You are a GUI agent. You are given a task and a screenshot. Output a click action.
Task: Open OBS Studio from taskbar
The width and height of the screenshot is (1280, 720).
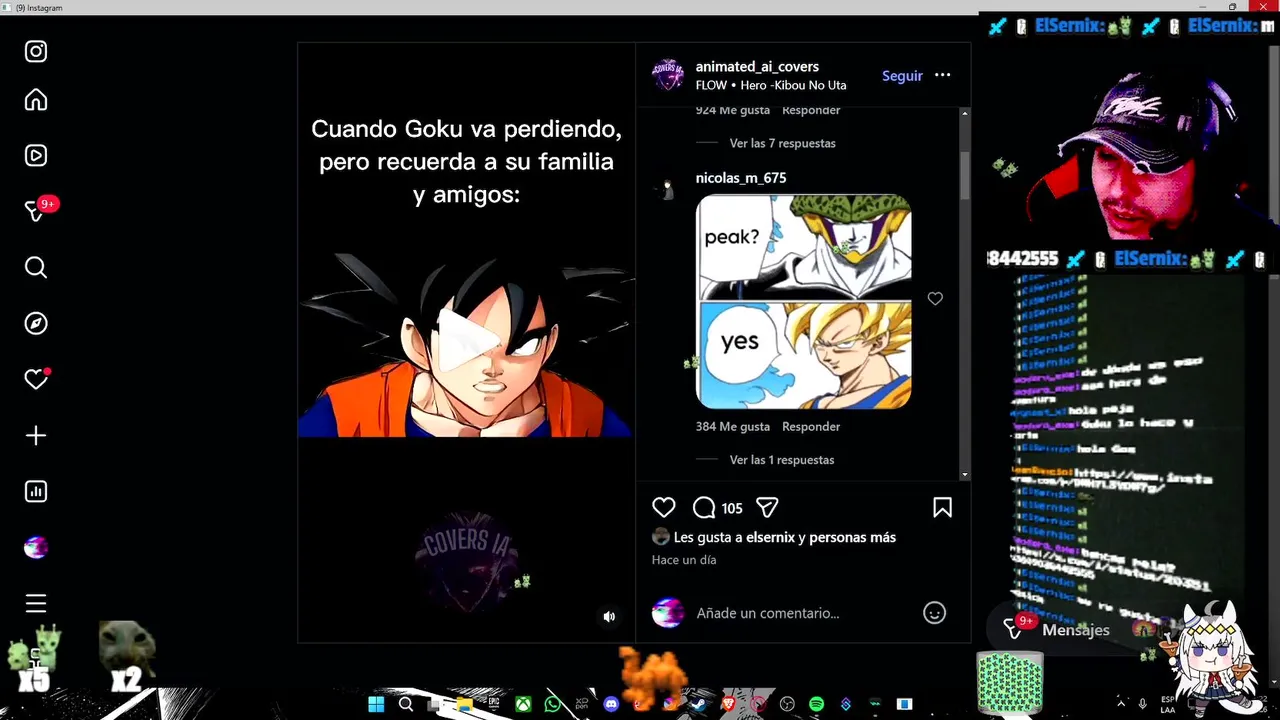coord(787,704)
